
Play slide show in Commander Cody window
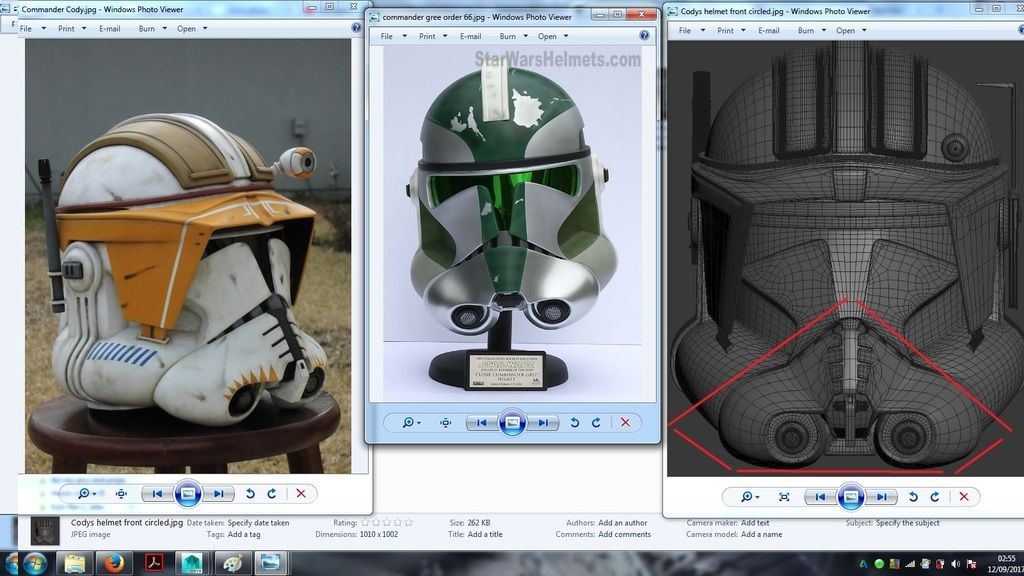point(187,494)
